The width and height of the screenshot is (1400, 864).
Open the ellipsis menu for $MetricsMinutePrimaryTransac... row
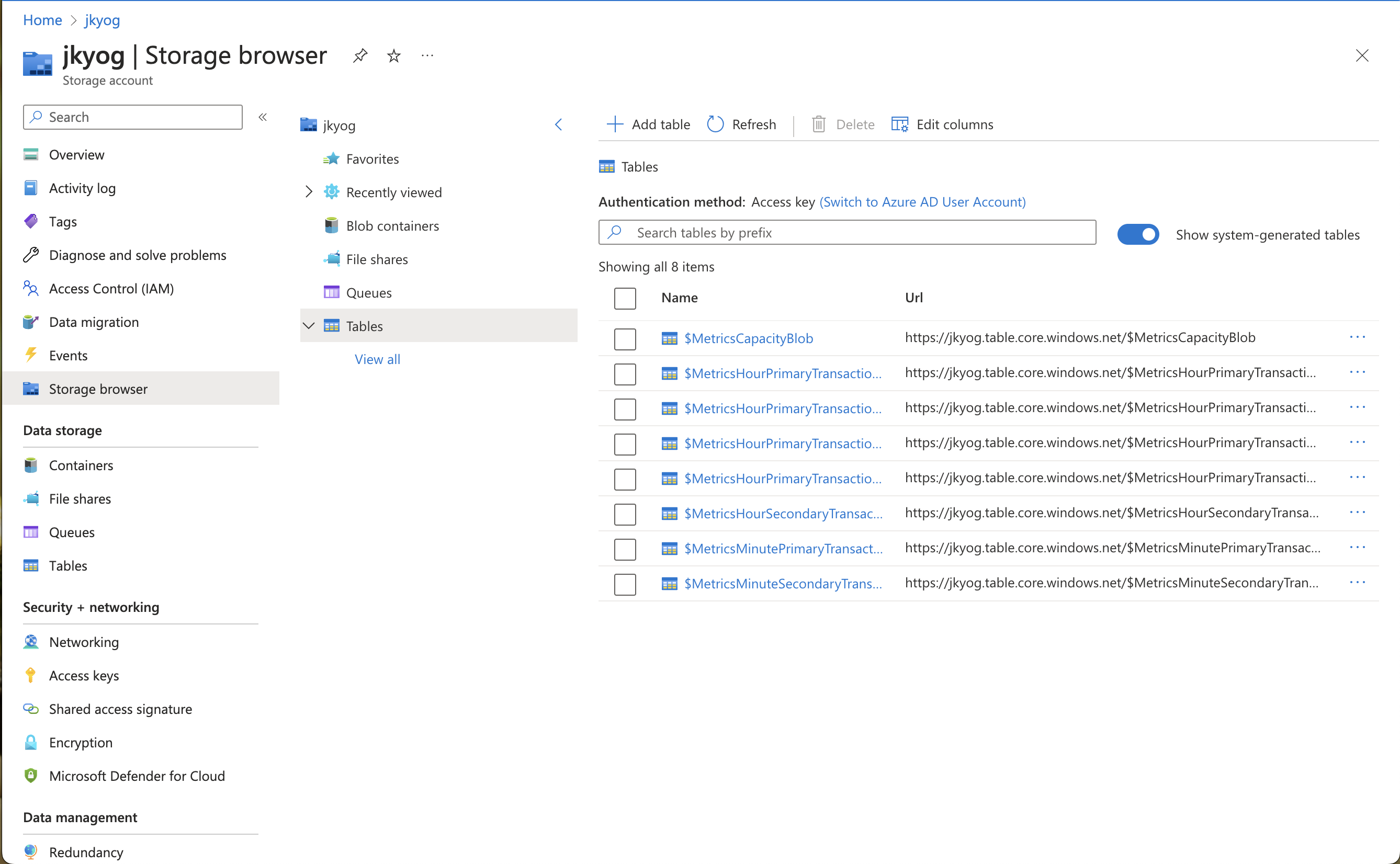(x=1357, y=548)
